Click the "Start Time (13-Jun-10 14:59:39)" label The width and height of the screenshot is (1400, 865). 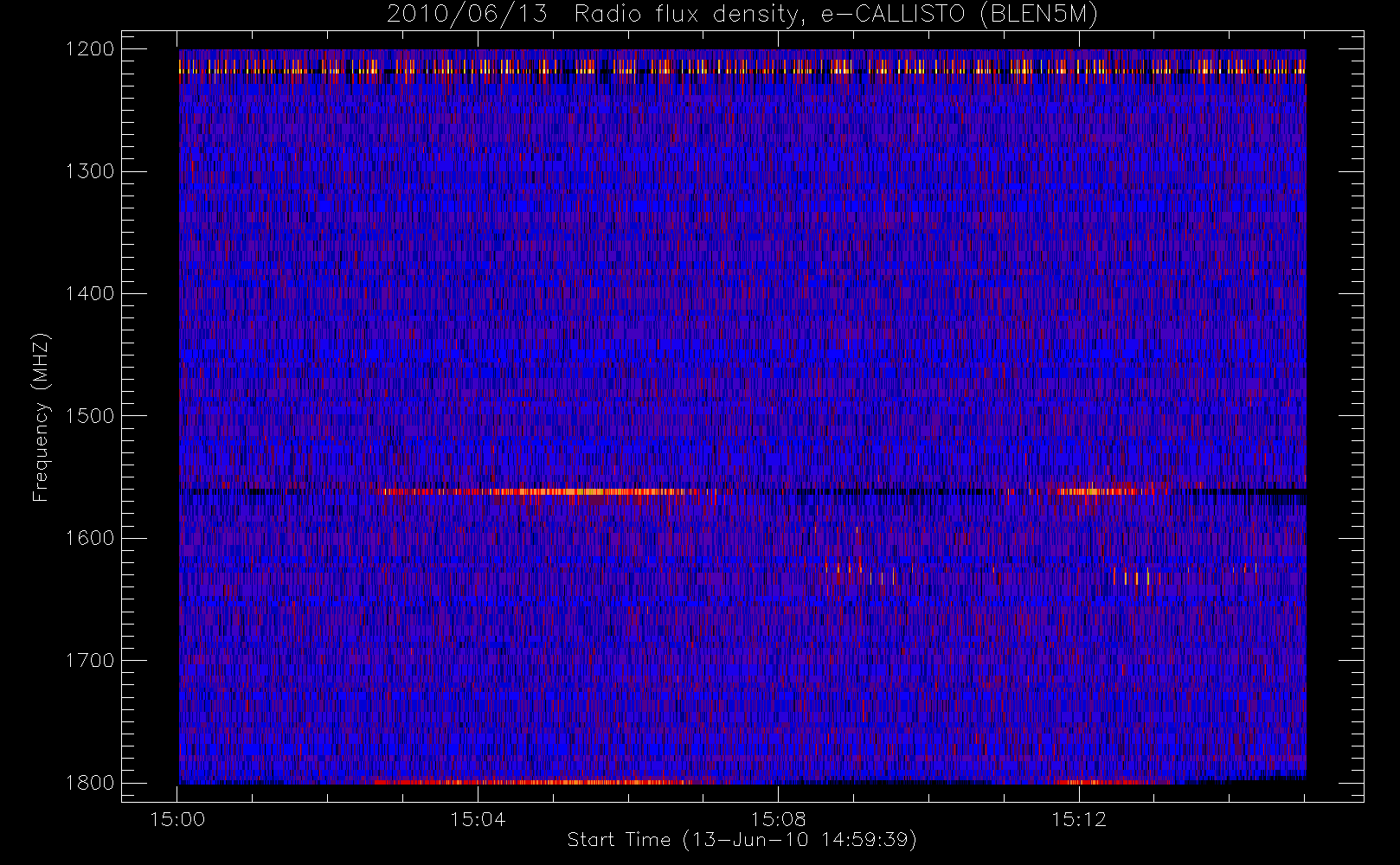(742, 840)
